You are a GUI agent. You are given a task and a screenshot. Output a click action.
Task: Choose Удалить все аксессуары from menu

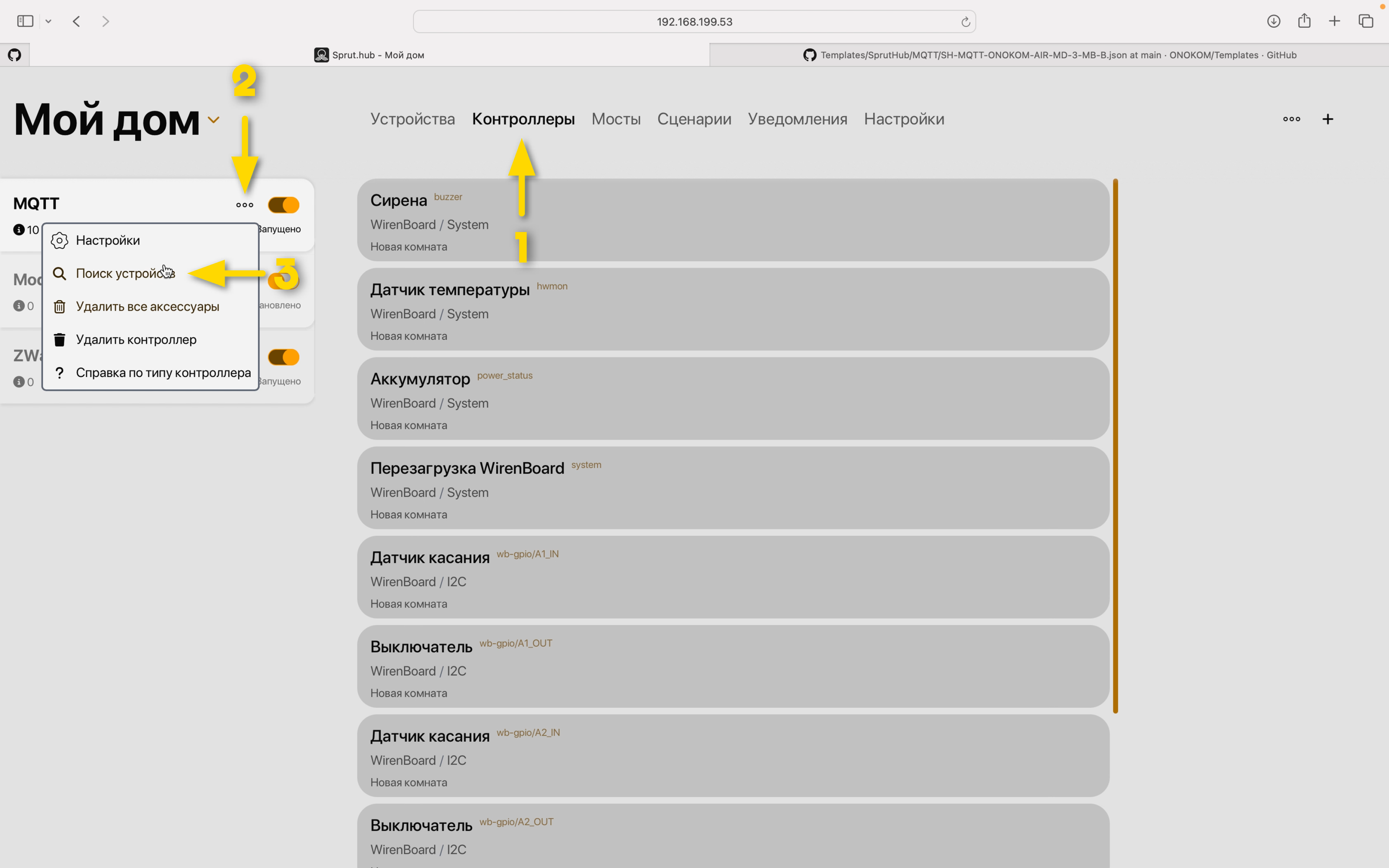pyautogui.click(x=147, y=307)
